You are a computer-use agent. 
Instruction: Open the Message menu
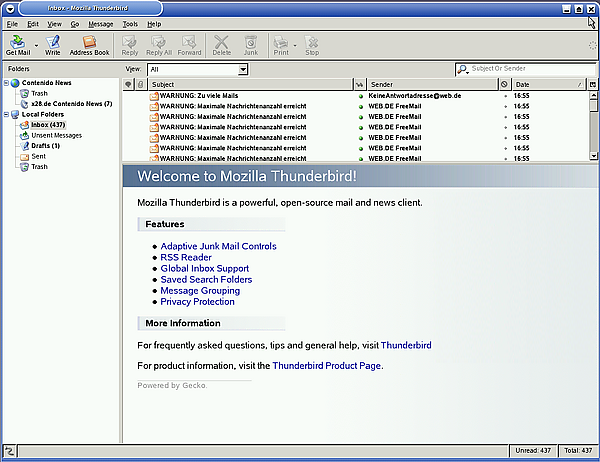tap(100, 23)
